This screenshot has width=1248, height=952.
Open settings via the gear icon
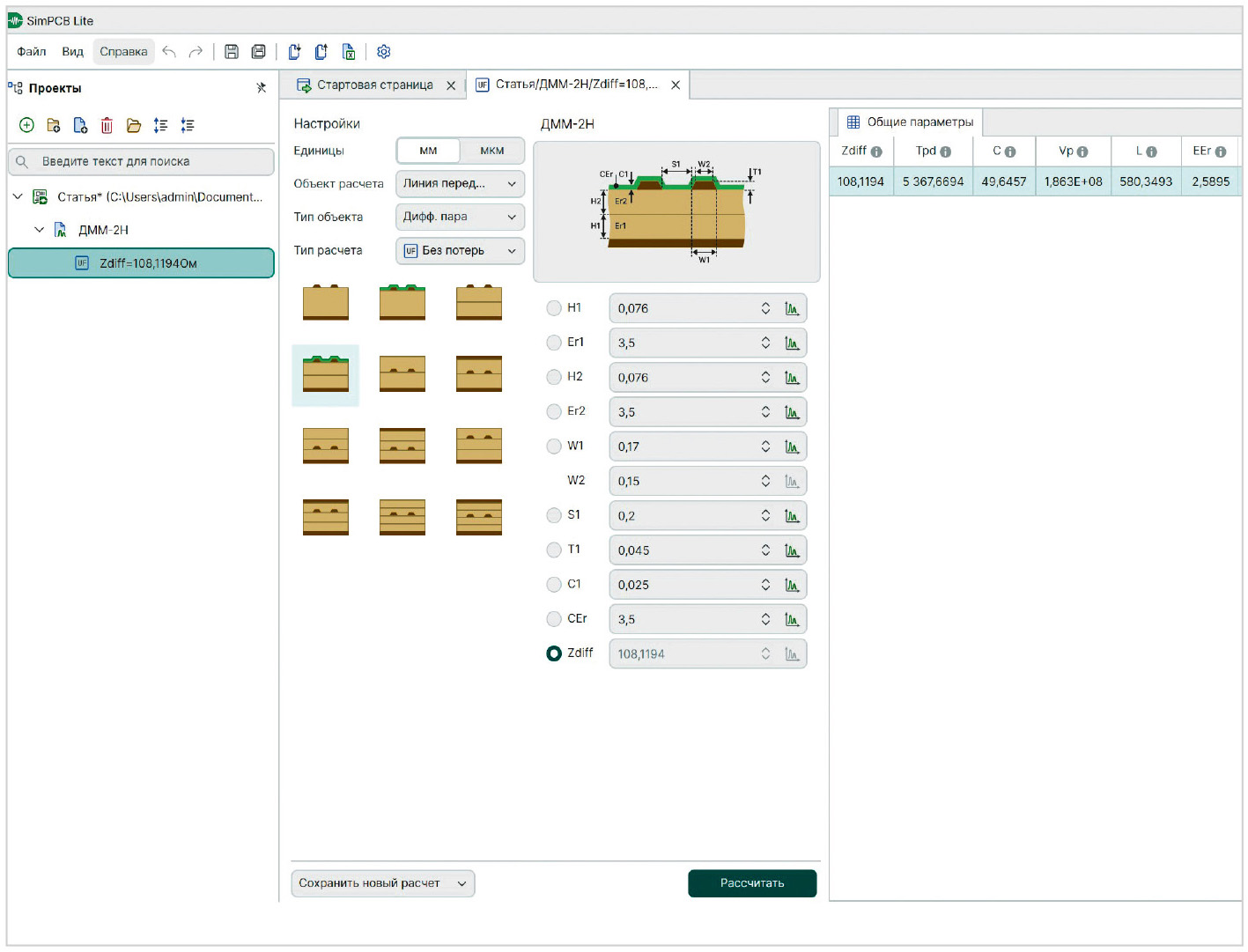click(384, 52)
